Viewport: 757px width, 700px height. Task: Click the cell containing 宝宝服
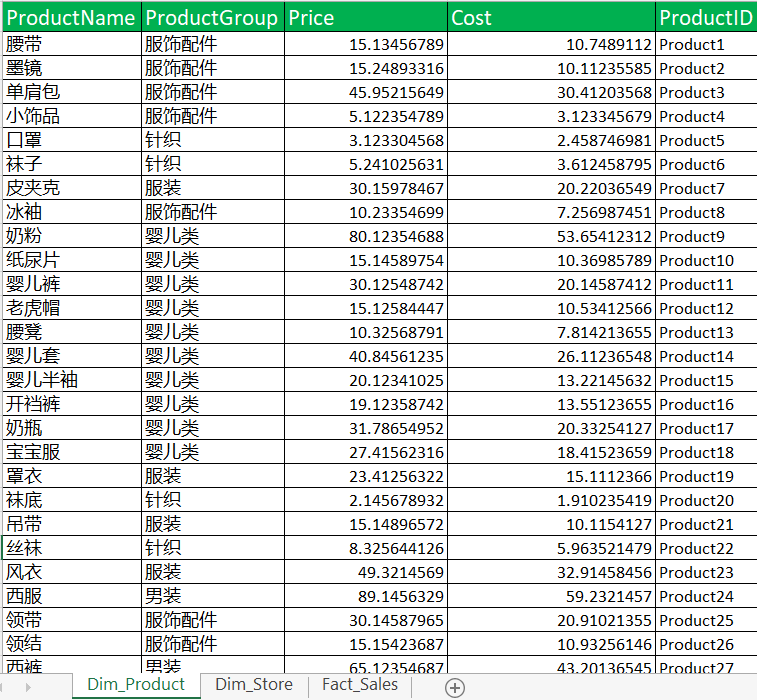pos(72,452)
